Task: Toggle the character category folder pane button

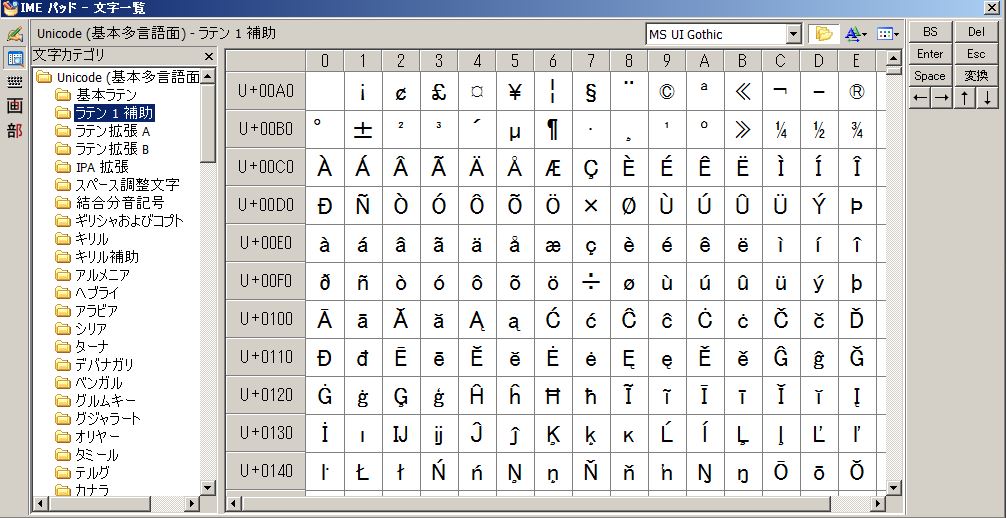Action: tap(823, 34)
